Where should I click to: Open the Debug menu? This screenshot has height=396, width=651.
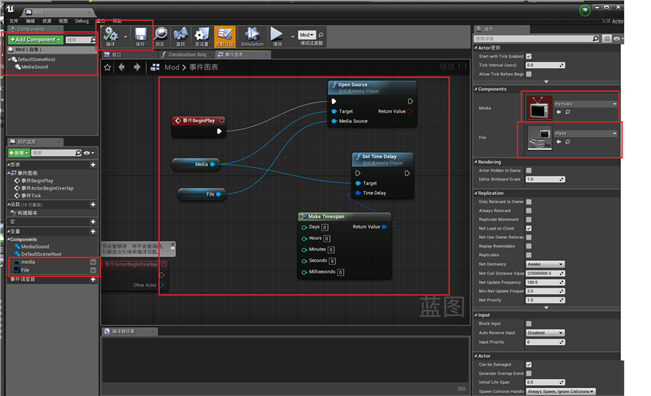[82, 21]
